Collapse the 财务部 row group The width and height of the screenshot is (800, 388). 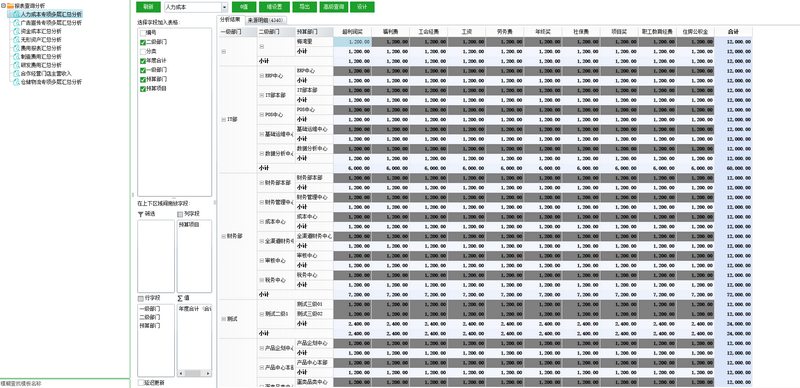point(223,236)
